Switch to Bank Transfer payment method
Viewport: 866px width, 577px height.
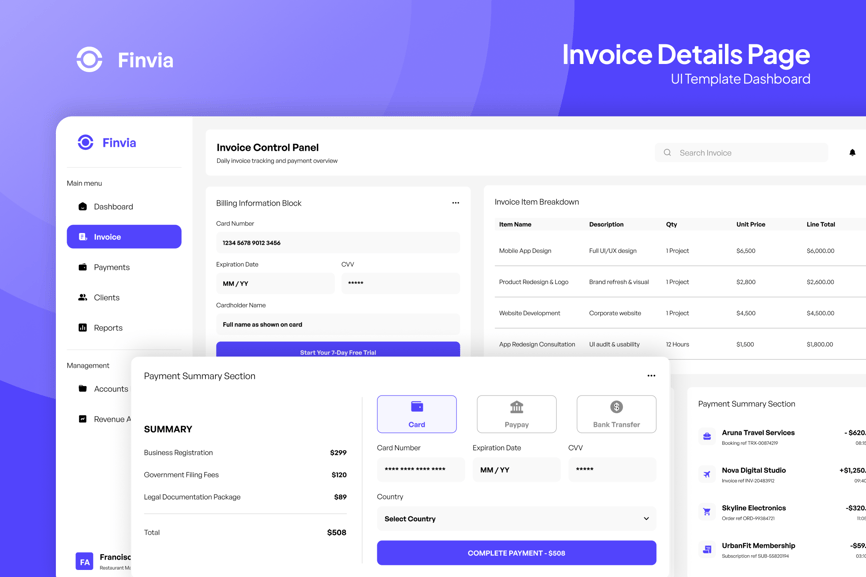pyautogui.click(x=616, y=414)
